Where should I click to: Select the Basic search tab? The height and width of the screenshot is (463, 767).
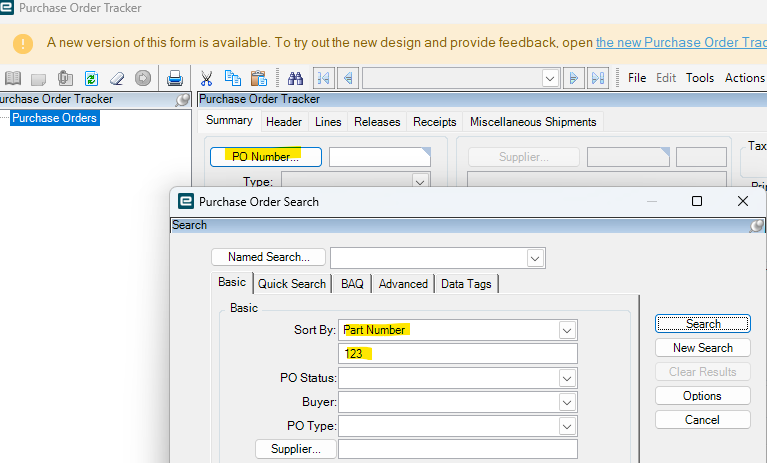(232, 282)
